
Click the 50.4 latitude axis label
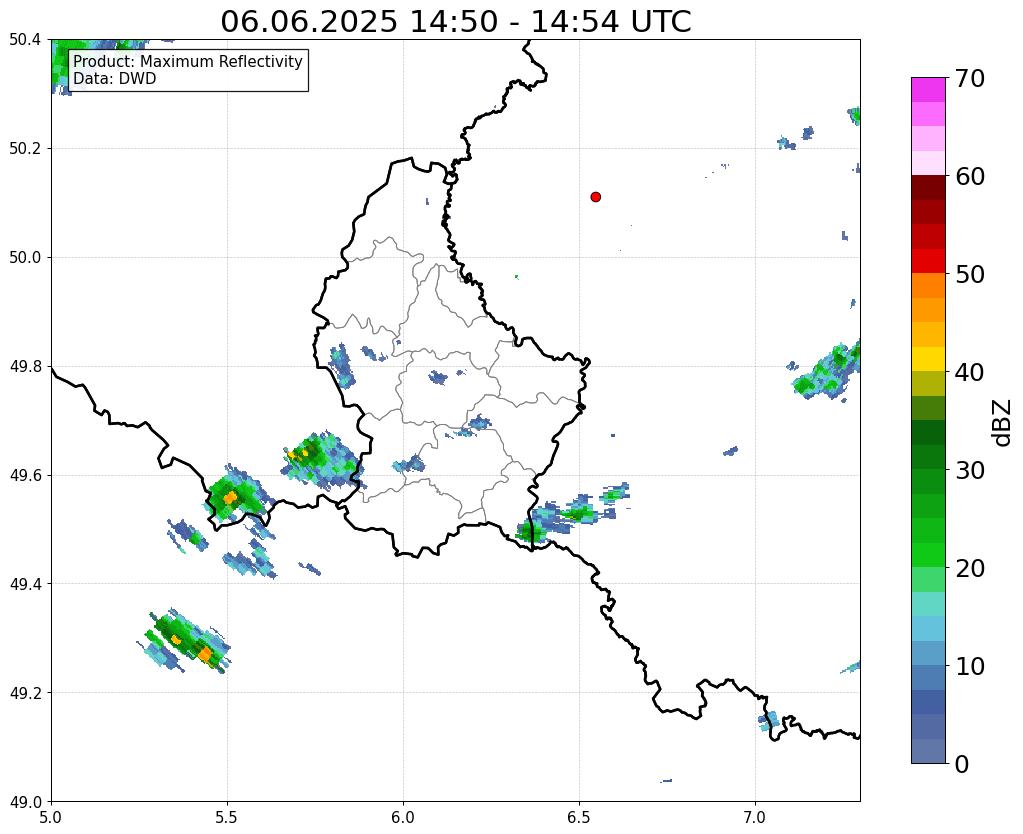[25, 40]
